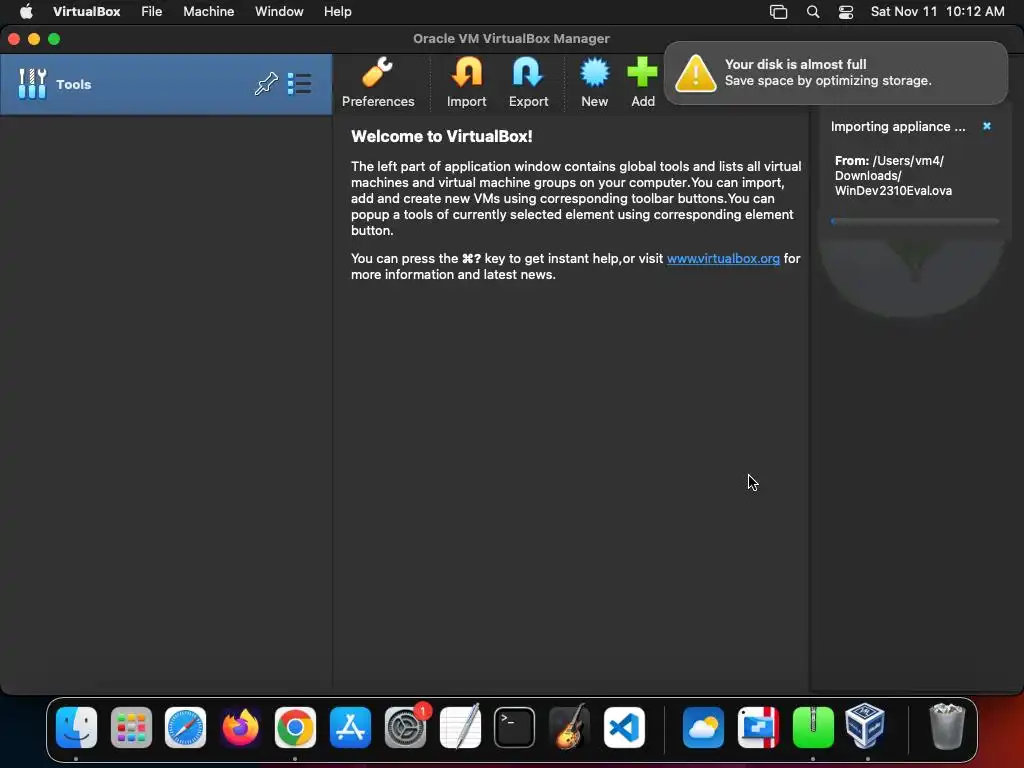The width and height of the screenshot is (1024, 768).
Task: Open Spotlight search in menu bar
Action: pos(812,12)
